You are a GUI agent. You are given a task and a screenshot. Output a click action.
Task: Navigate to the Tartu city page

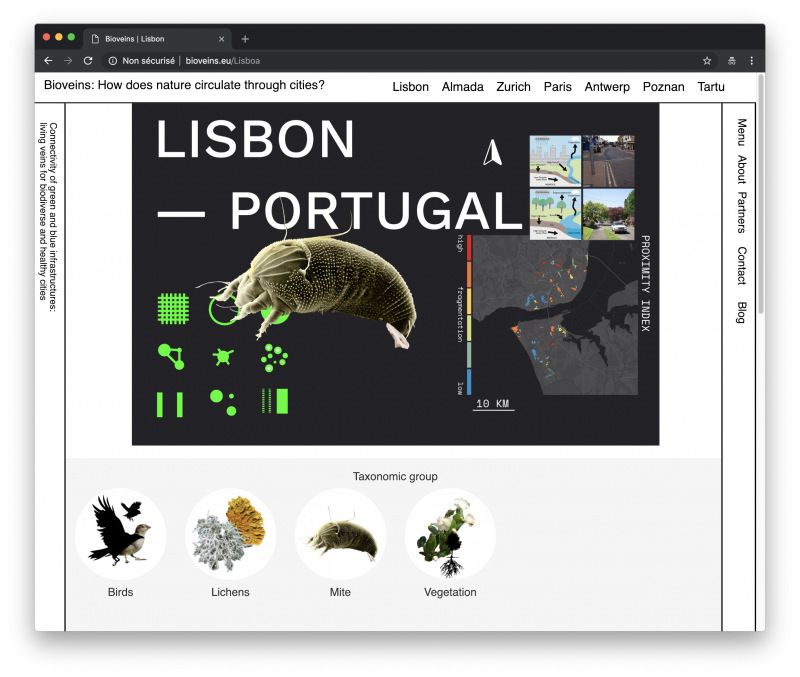pos(711,87)
